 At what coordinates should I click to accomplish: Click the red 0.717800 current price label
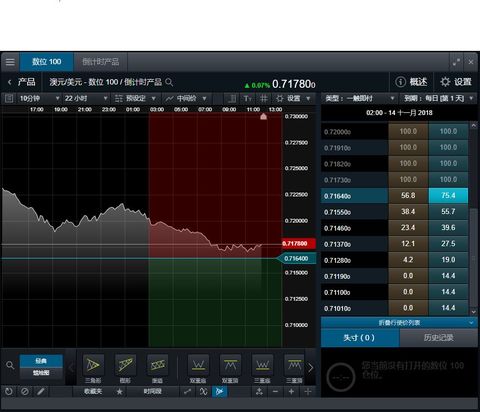[299, 243]
